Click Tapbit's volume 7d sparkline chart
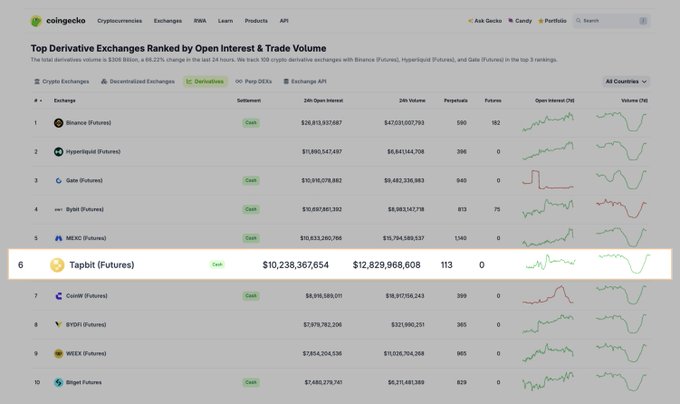The image size is (680, 404). coord(624,264)
